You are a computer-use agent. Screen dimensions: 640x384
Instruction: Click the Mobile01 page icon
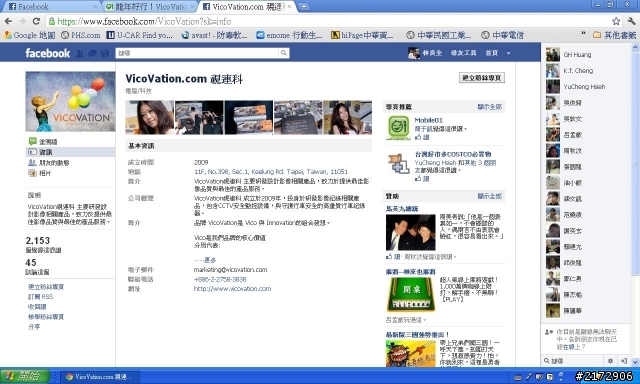pos(398,127)
